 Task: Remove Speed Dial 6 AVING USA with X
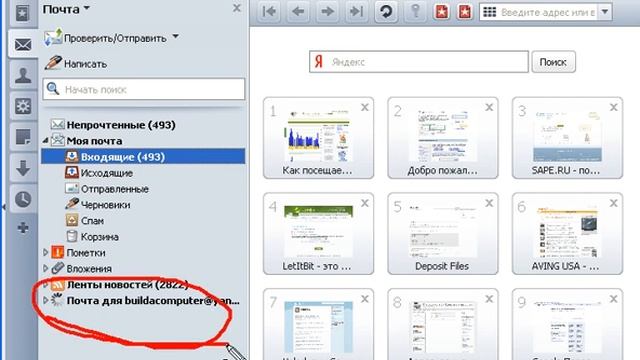(613, 203)
